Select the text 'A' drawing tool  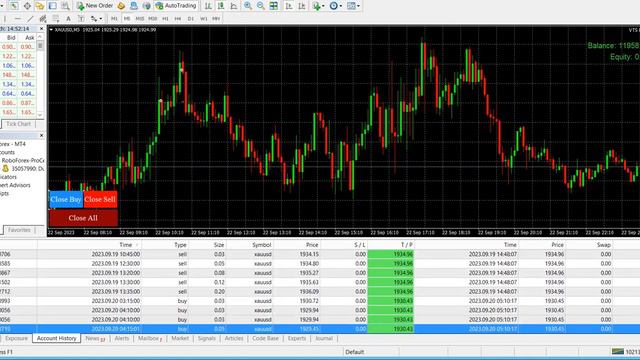point(68,18)
